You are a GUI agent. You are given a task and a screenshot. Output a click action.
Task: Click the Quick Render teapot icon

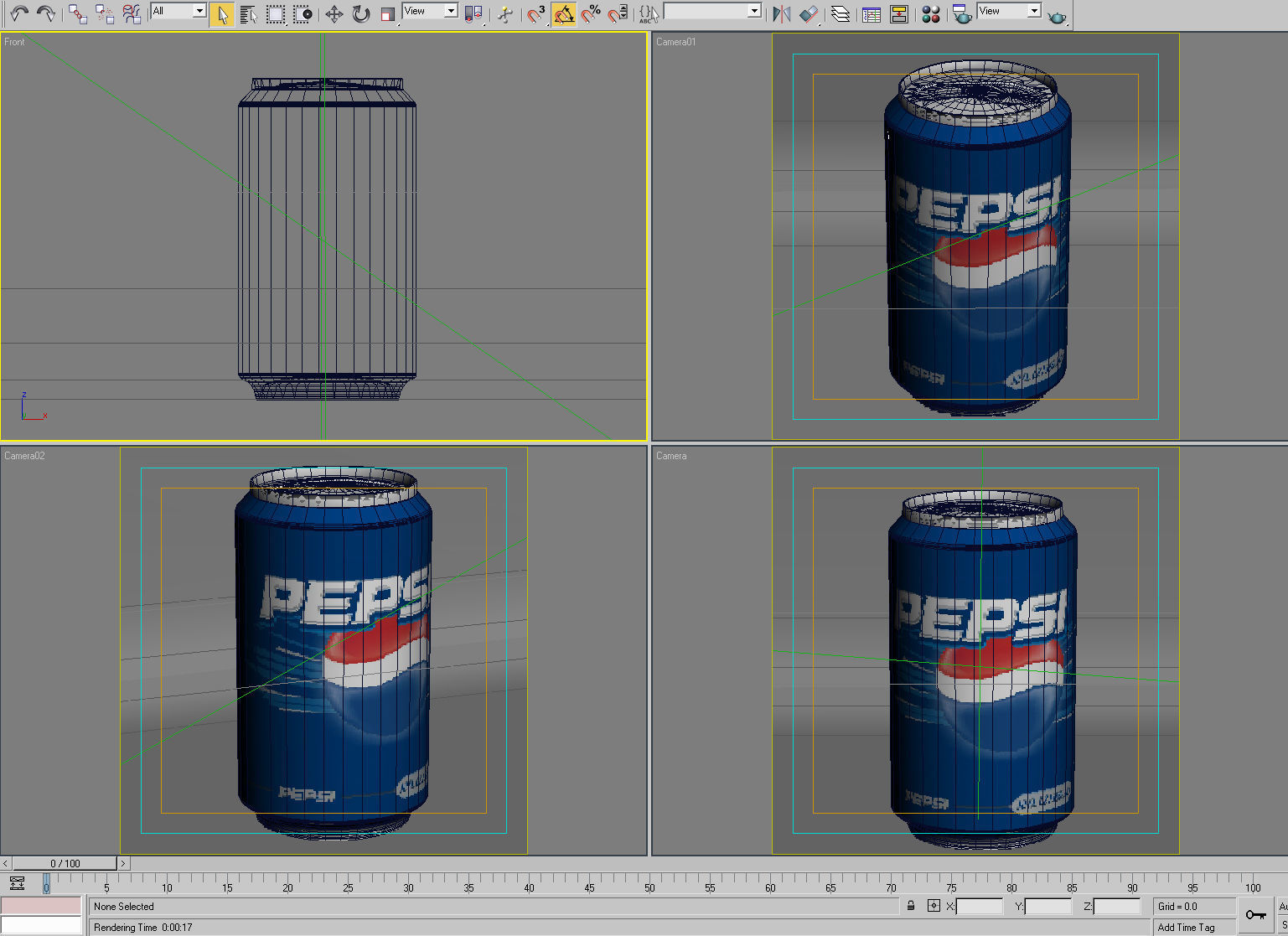[1057, 16]
